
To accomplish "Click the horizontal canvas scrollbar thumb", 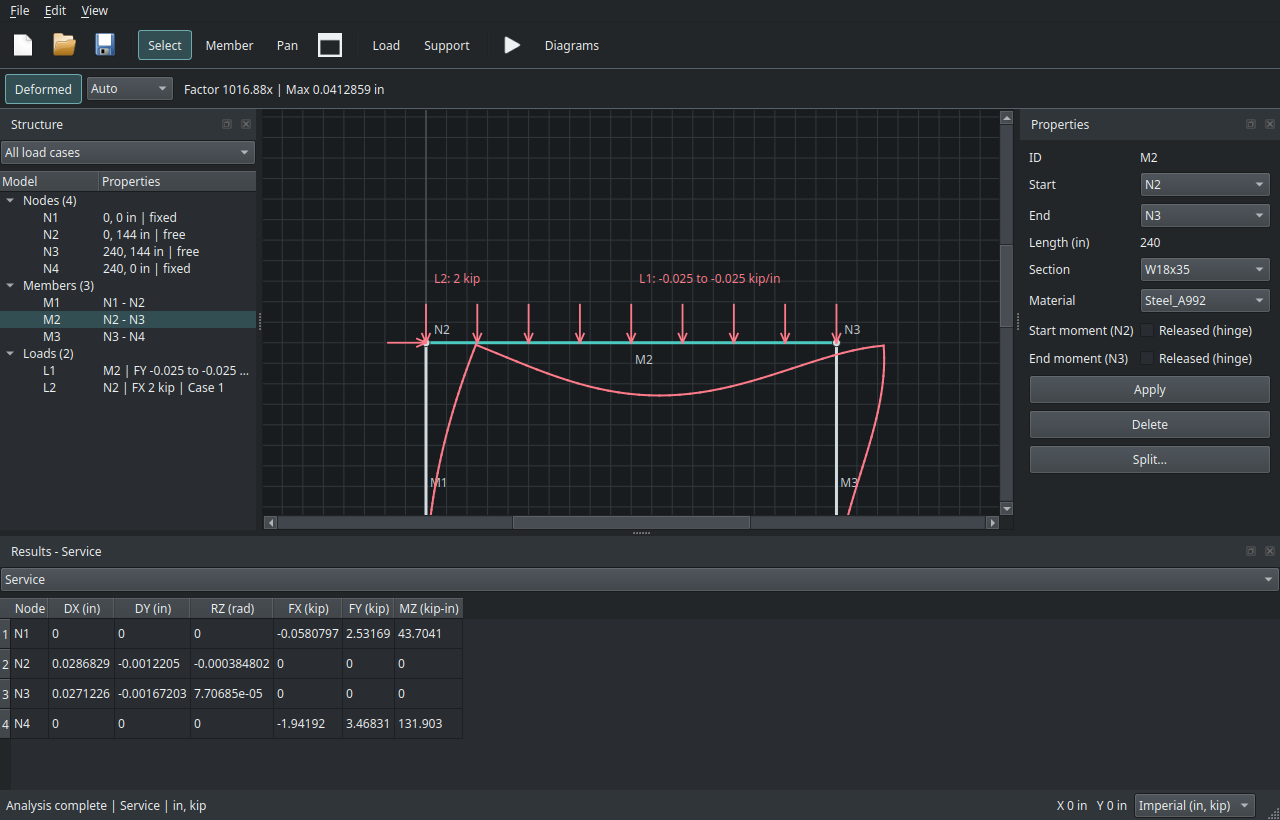I will [631, 522].
